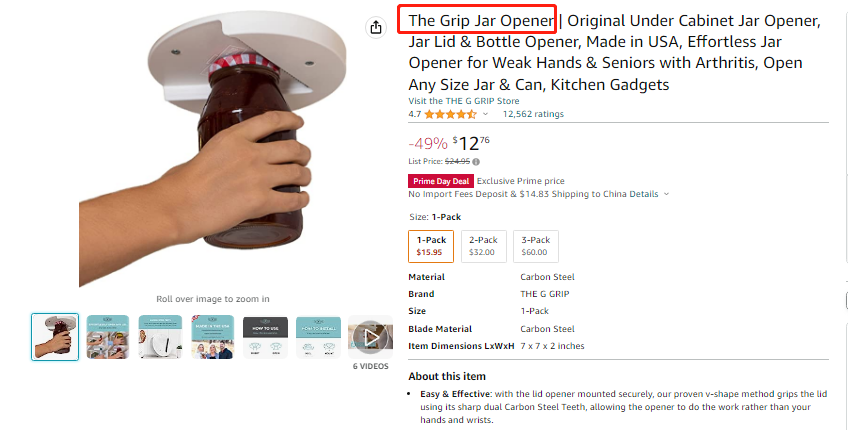
Task: Click the list price info icon
Action: coord(475,161)
